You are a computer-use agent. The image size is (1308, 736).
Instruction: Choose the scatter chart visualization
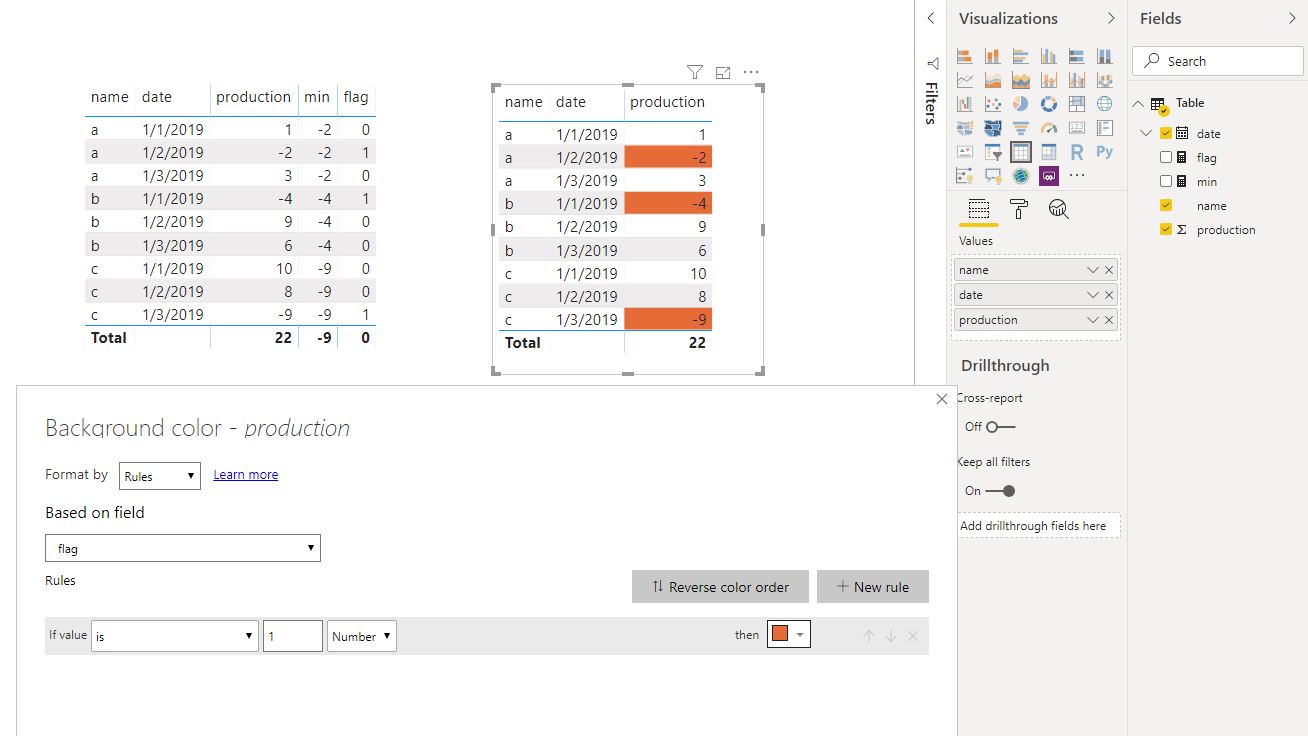tap(993, 104)
